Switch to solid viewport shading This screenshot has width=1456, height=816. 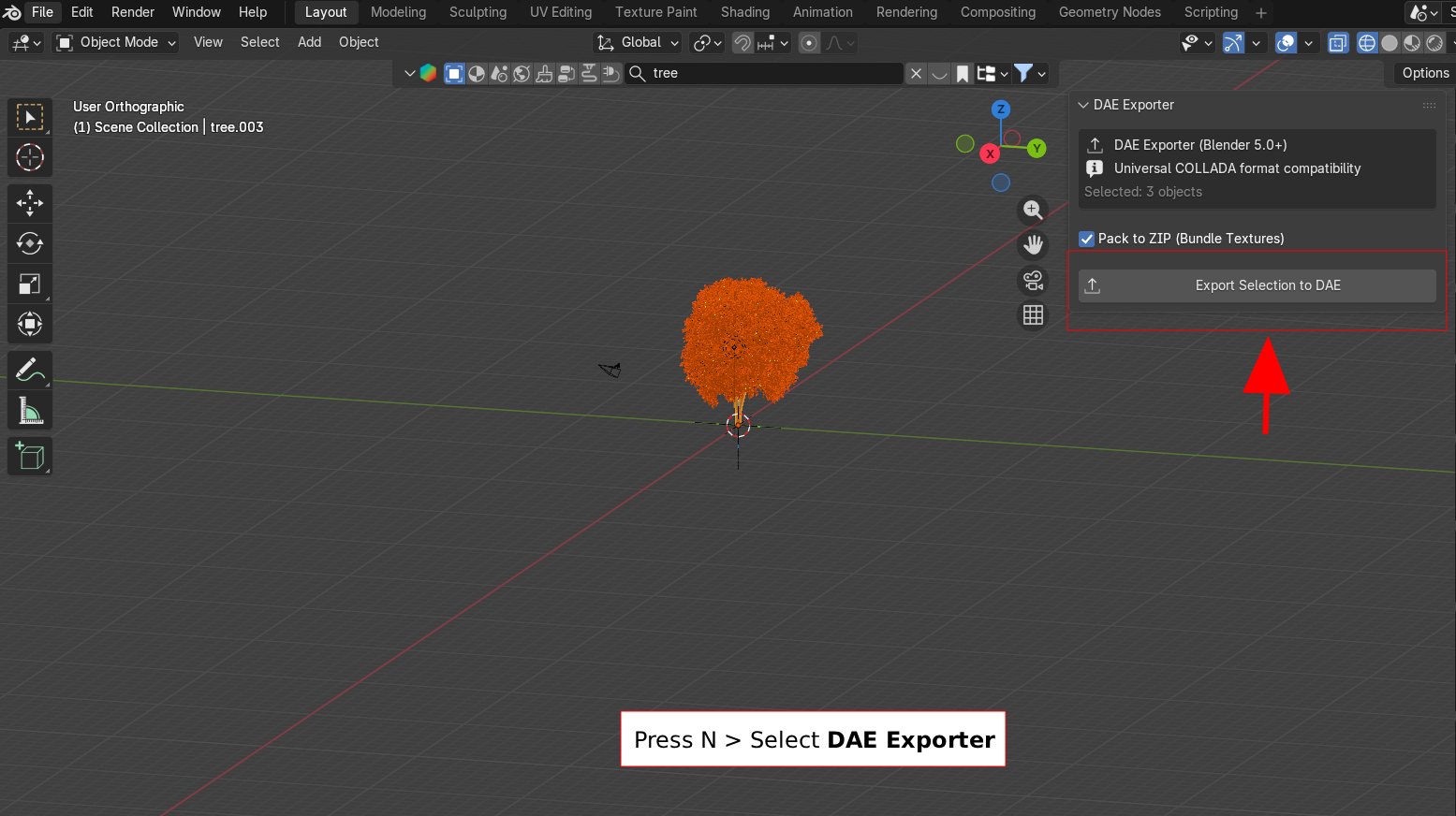click(1390, 42)
